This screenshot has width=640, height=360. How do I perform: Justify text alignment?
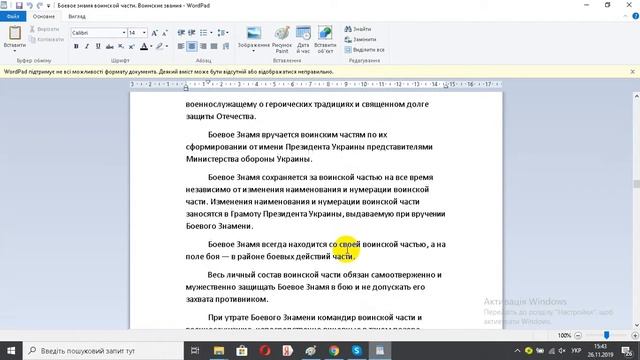214,47
